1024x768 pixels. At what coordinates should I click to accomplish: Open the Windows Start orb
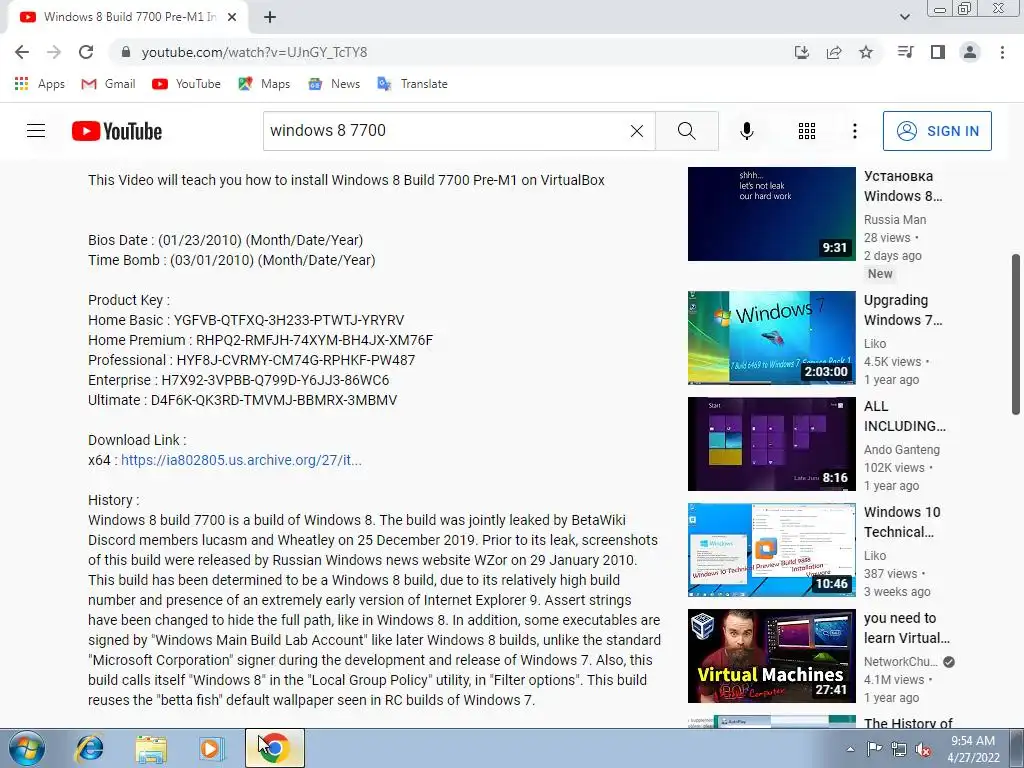[25, 748]
